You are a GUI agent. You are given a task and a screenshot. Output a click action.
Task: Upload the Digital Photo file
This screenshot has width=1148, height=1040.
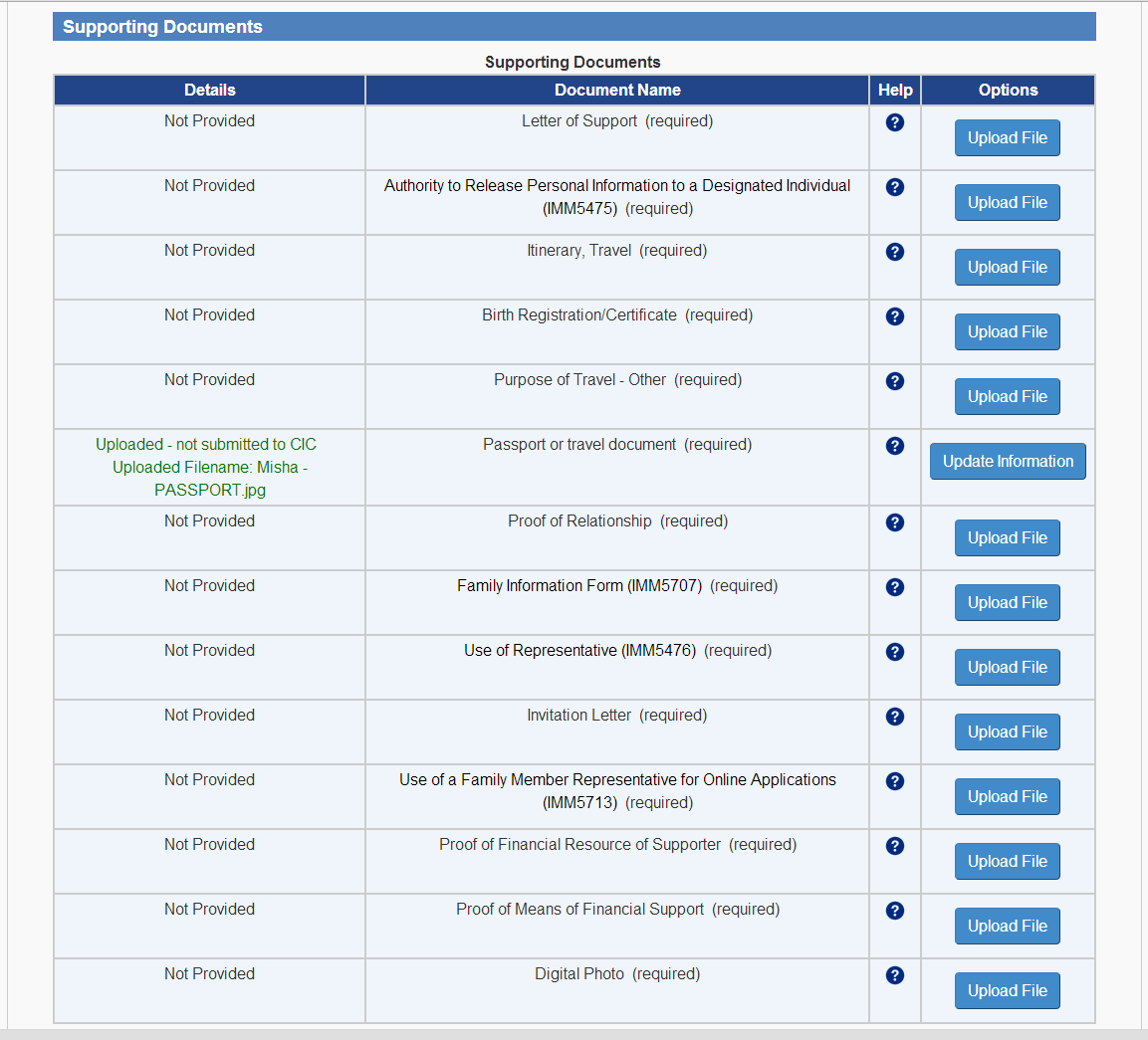[1008, 990]
